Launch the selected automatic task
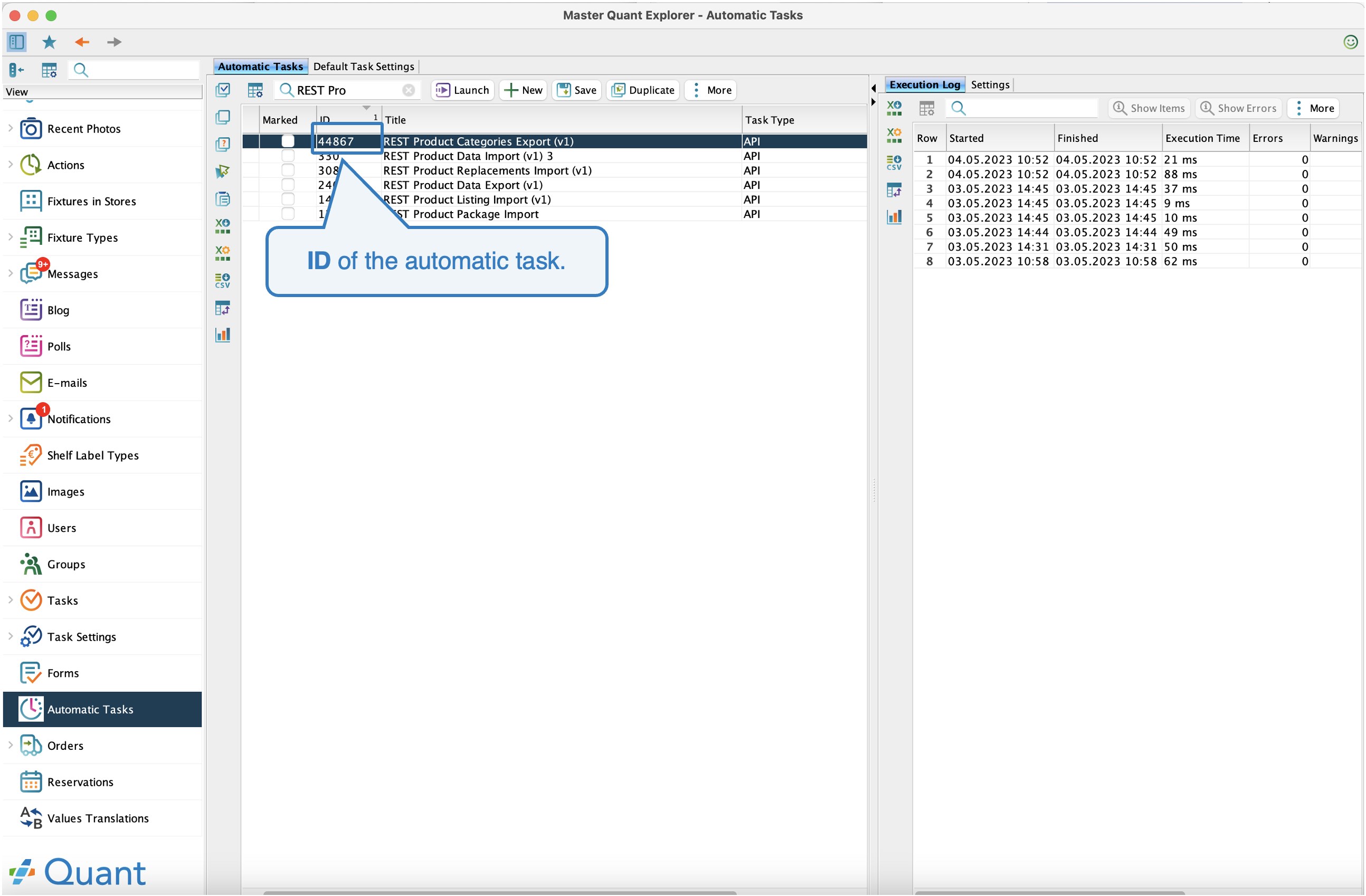Viewport: 1366px width, 896px height. [462, 90]
